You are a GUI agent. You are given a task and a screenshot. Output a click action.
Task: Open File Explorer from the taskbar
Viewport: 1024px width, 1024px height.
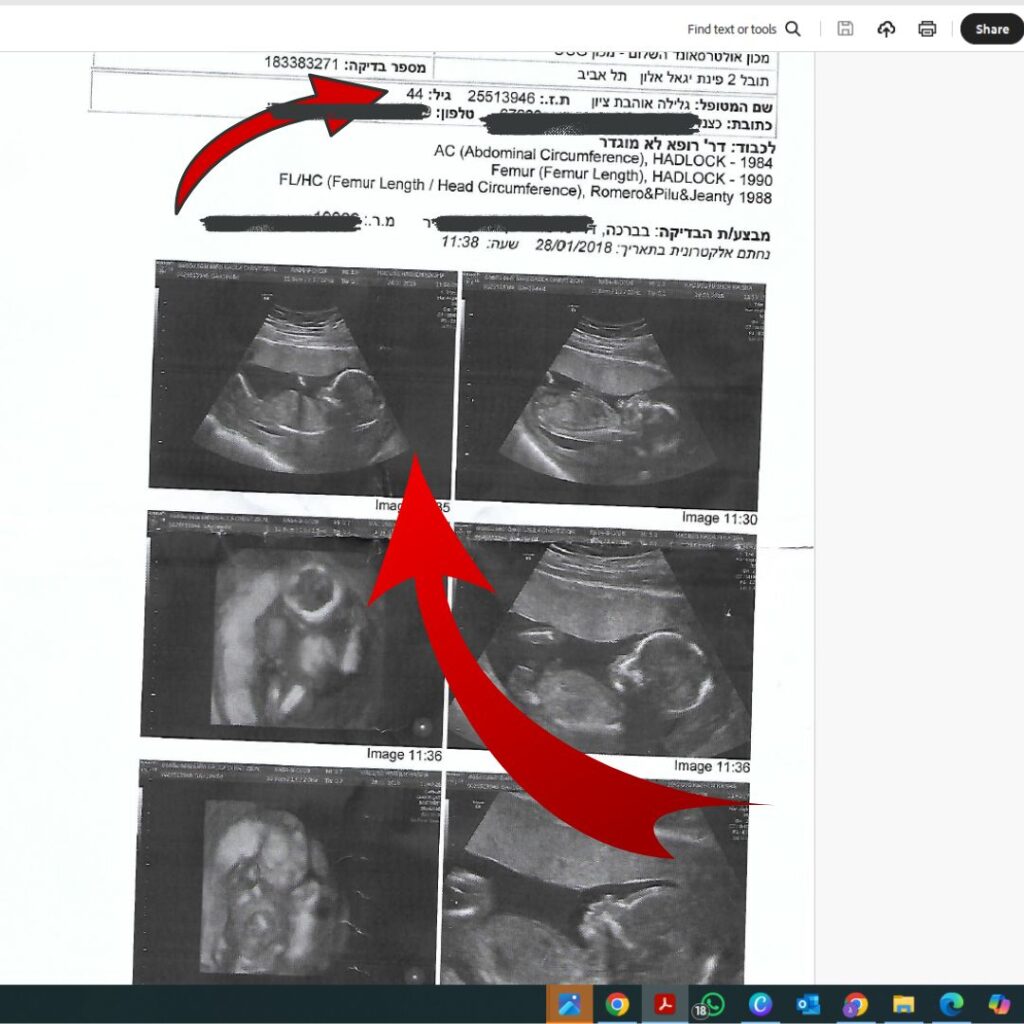[903, 1004]
